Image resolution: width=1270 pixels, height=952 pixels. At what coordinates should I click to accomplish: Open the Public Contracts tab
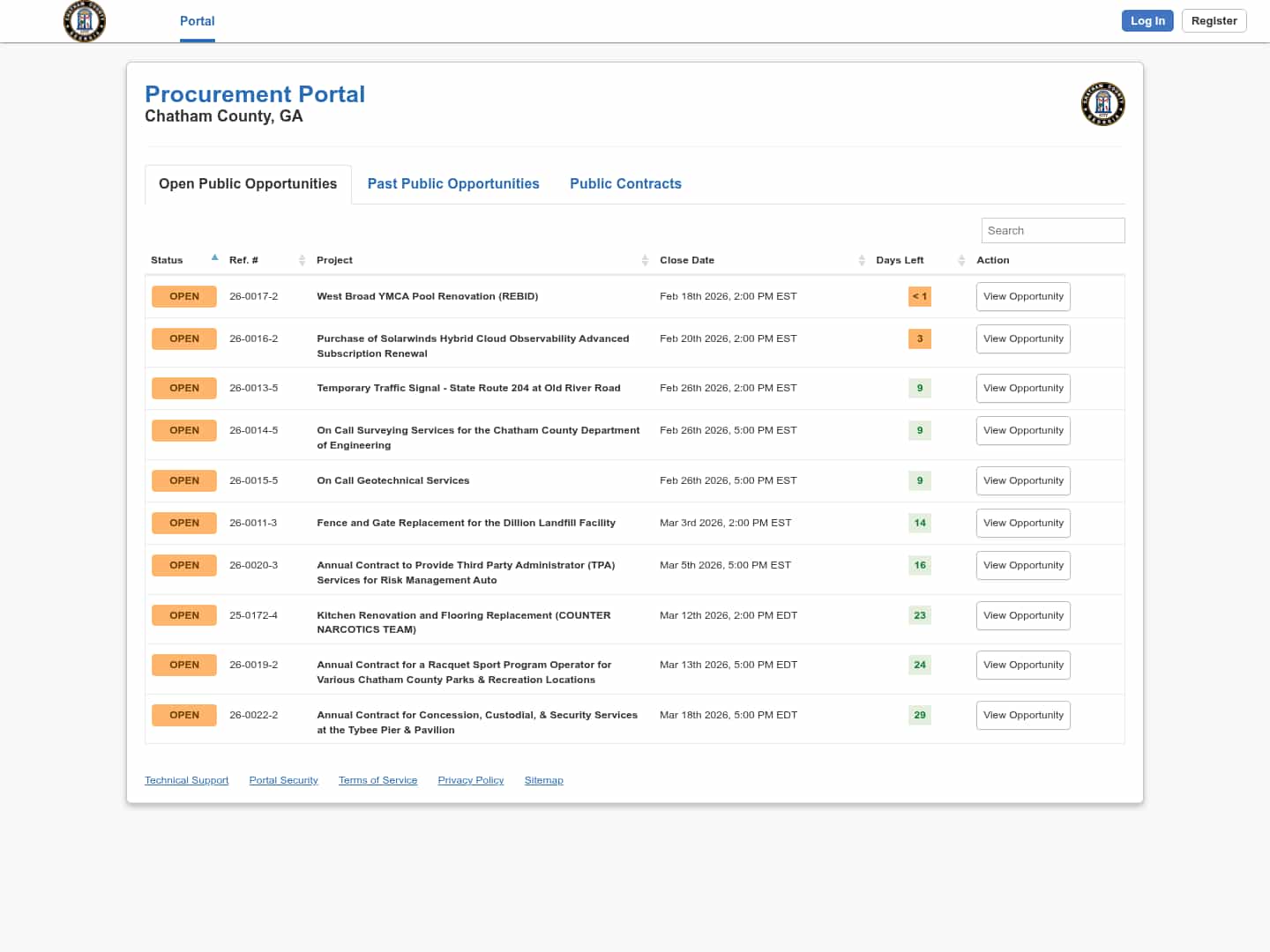pyautogui.click(x=625, y=183)
